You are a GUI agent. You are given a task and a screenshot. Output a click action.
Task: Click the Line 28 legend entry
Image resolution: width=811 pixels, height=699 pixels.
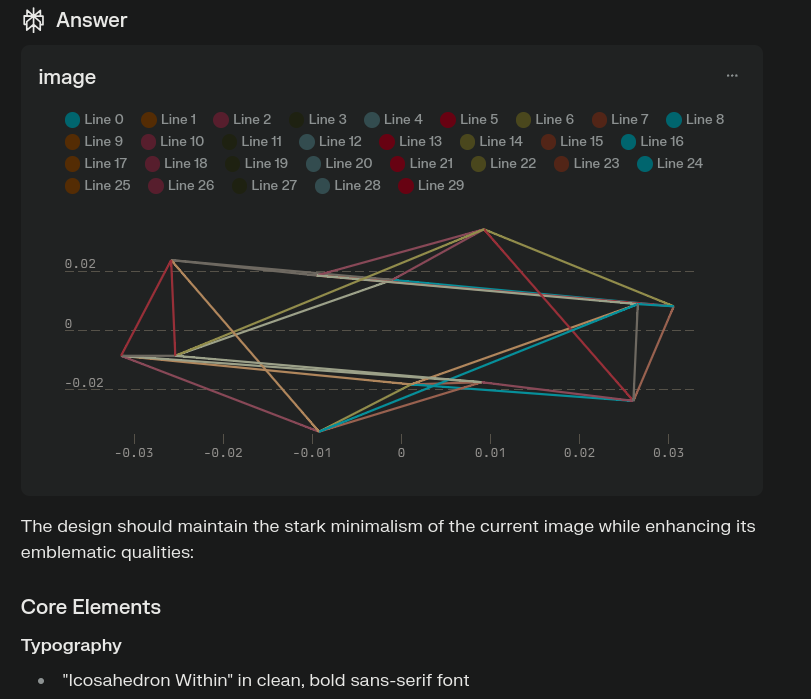pyautogui.click(x=347, y=185)
